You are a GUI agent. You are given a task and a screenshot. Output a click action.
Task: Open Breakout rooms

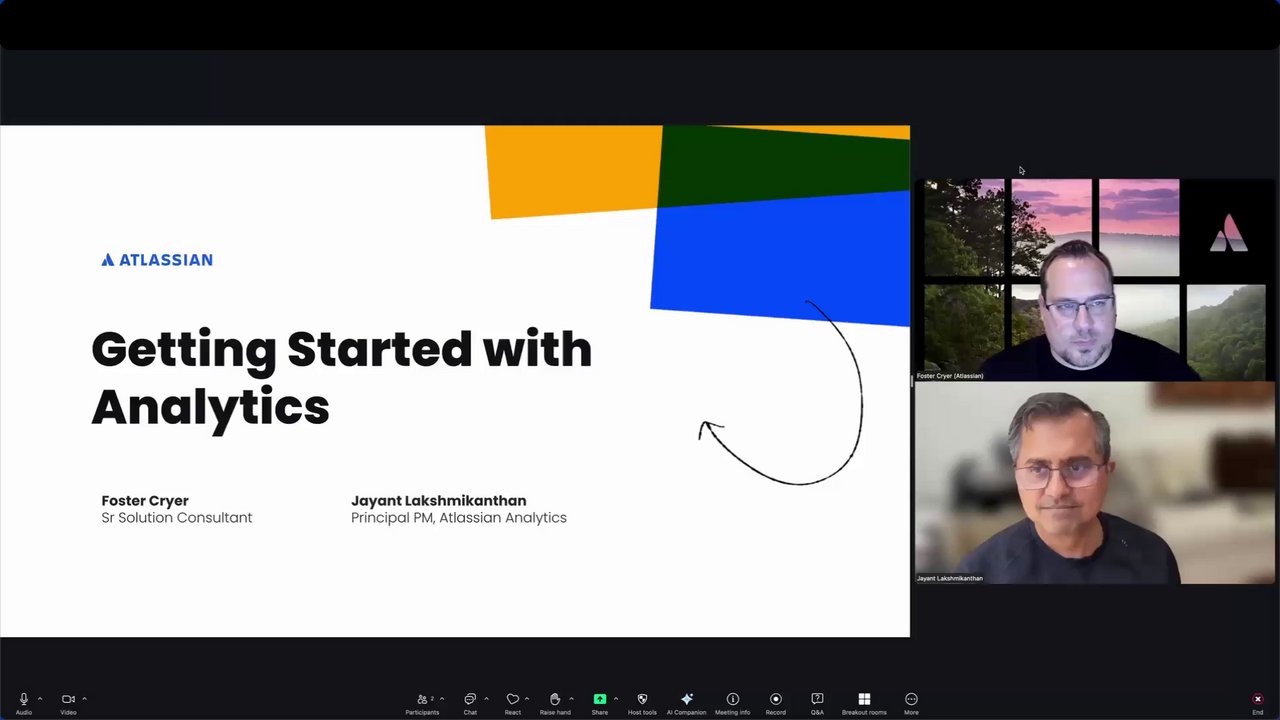coord(864,703)
